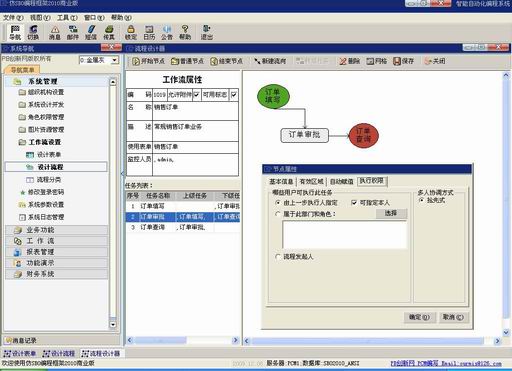Open 设计表单 tree item
Viewport: 512px width, 371px height.
pyautogui.click(x=44, y=155)
